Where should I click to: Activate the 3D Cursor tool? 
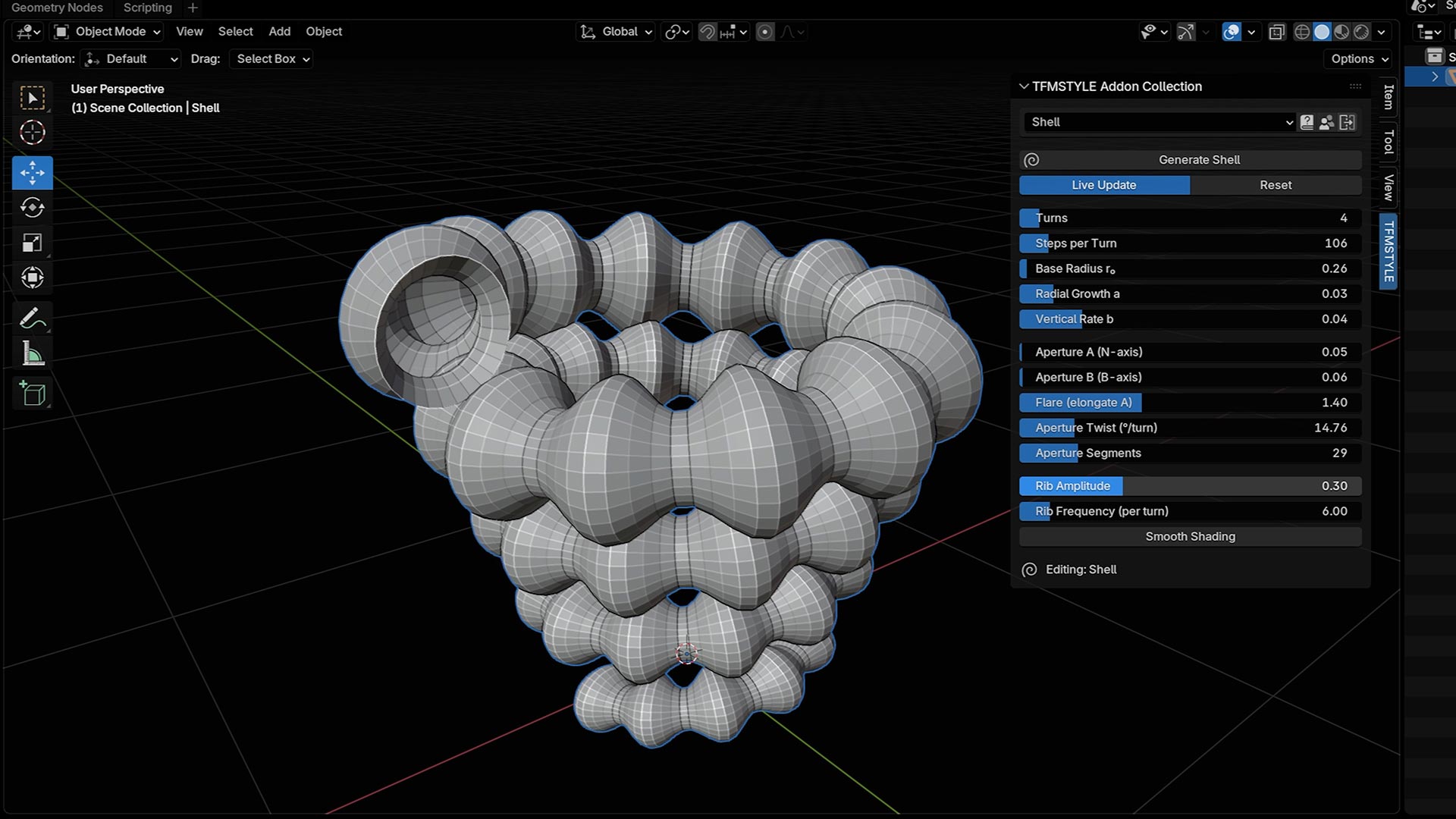pos(32,133)
